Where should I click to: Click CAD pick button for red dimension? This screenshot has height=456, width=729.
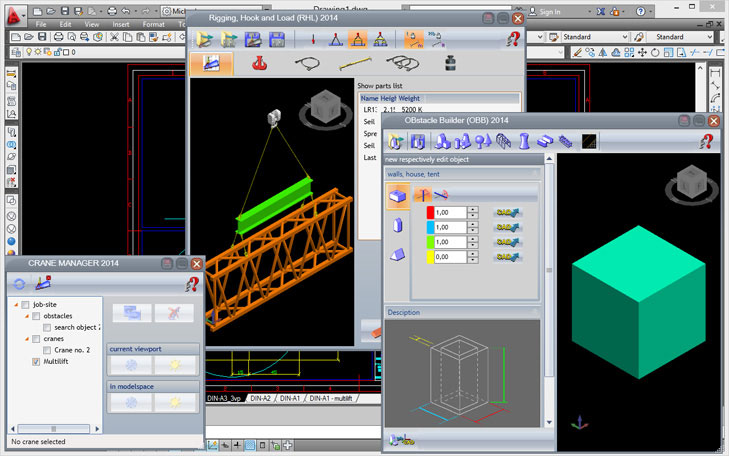(x=507, y=212)
